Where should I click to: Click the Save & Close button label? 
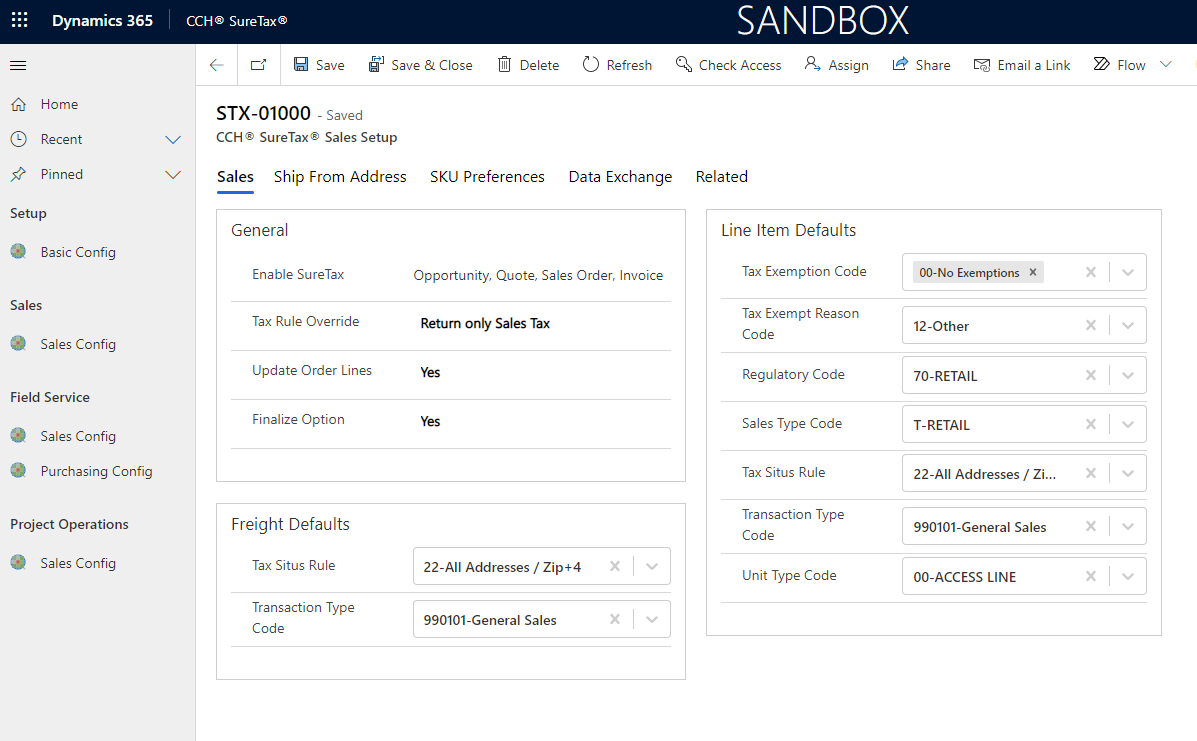coord(432,66)
